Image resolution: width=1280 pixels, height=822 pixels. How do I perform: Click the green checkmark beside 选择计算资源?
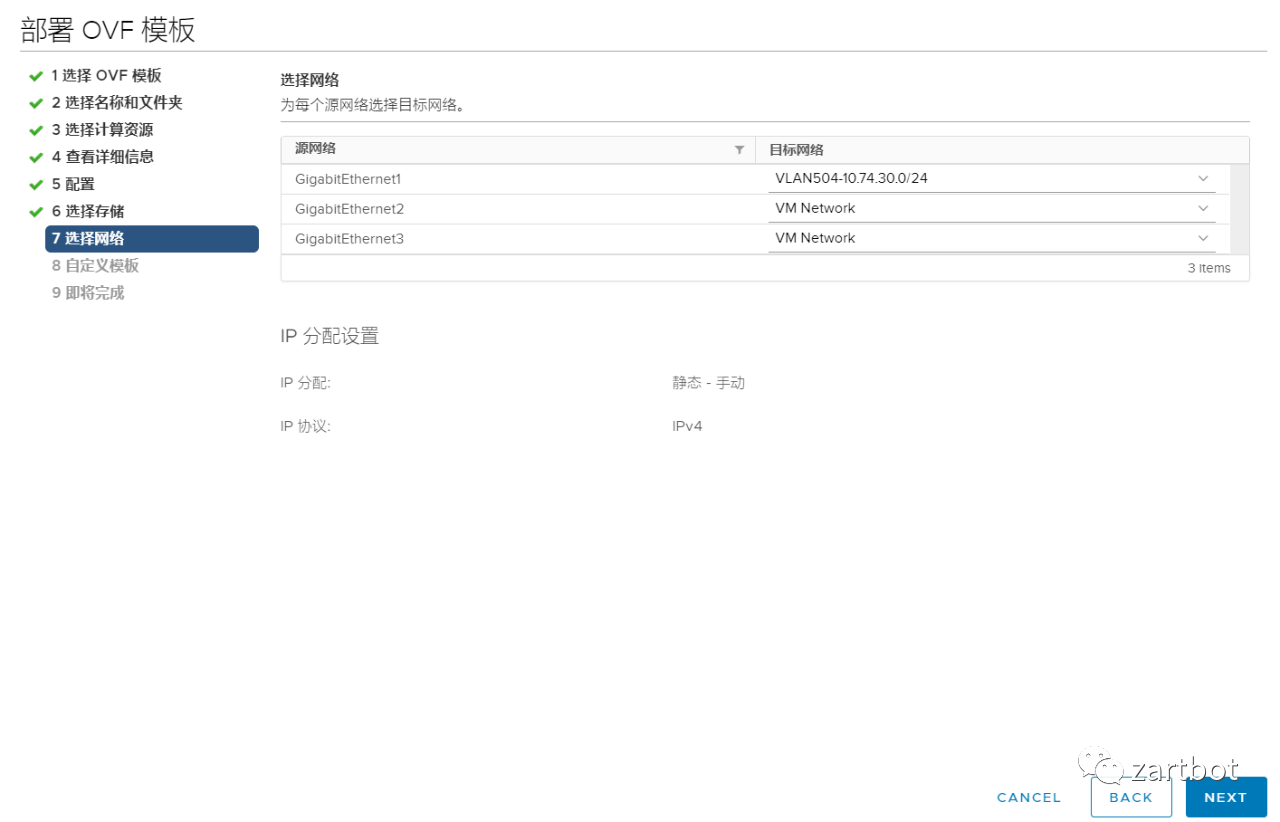[x=36, y=130]
